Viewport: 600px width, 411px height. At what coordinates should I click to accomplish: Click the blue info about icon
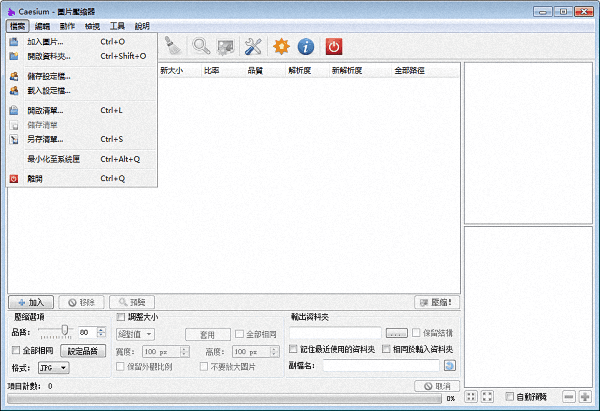(306, 46)
